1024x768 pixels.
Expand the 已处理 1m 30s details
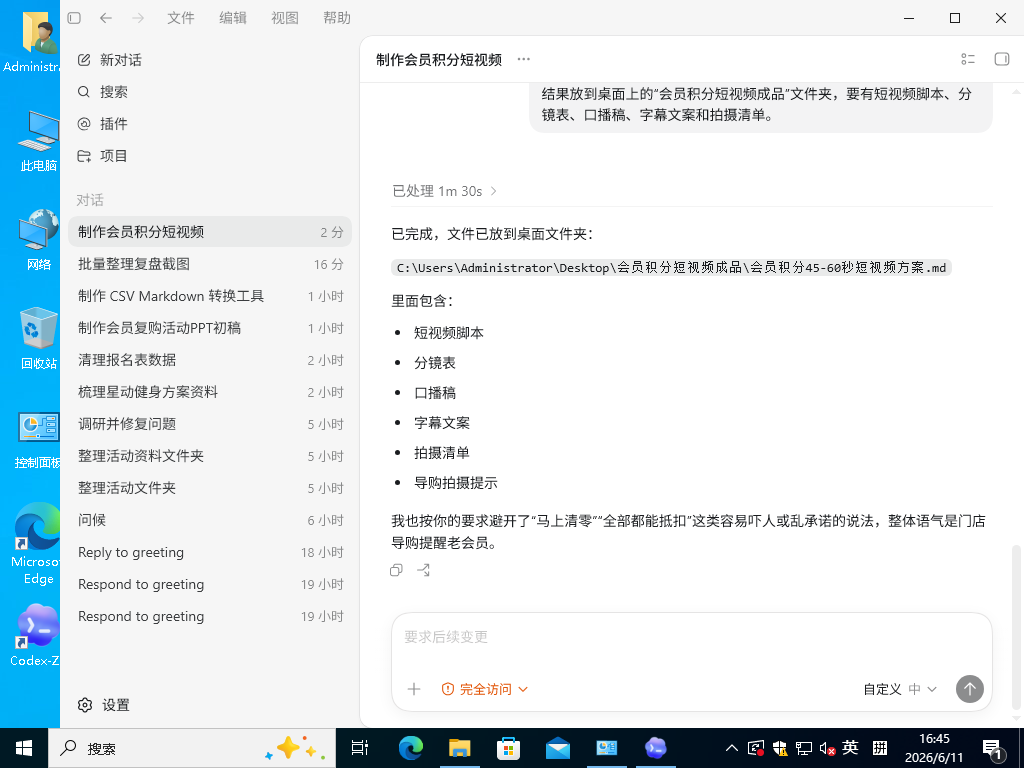[x=445, y=191]
